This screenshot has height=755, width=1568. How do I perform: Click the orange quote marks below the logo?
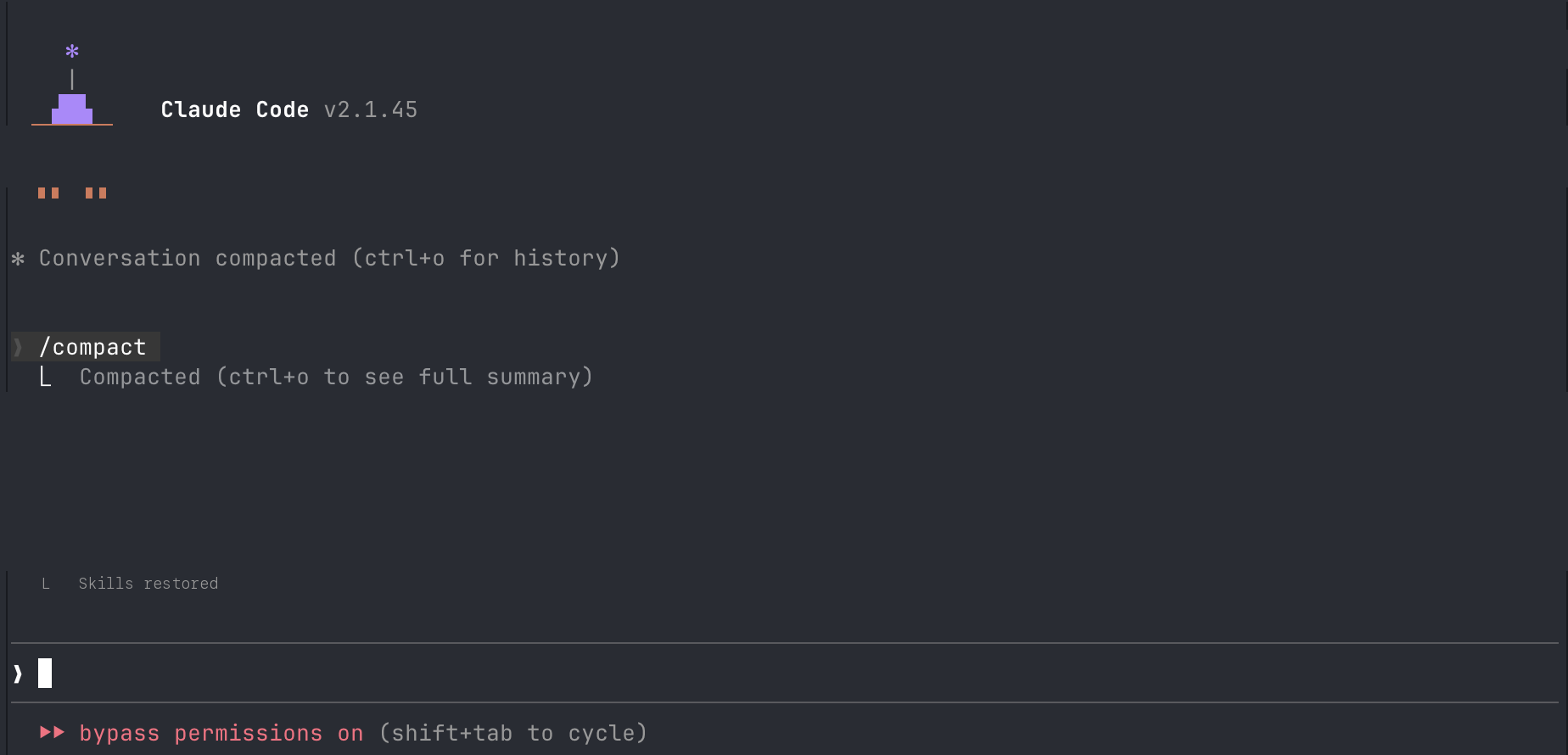tap(72, 193)
